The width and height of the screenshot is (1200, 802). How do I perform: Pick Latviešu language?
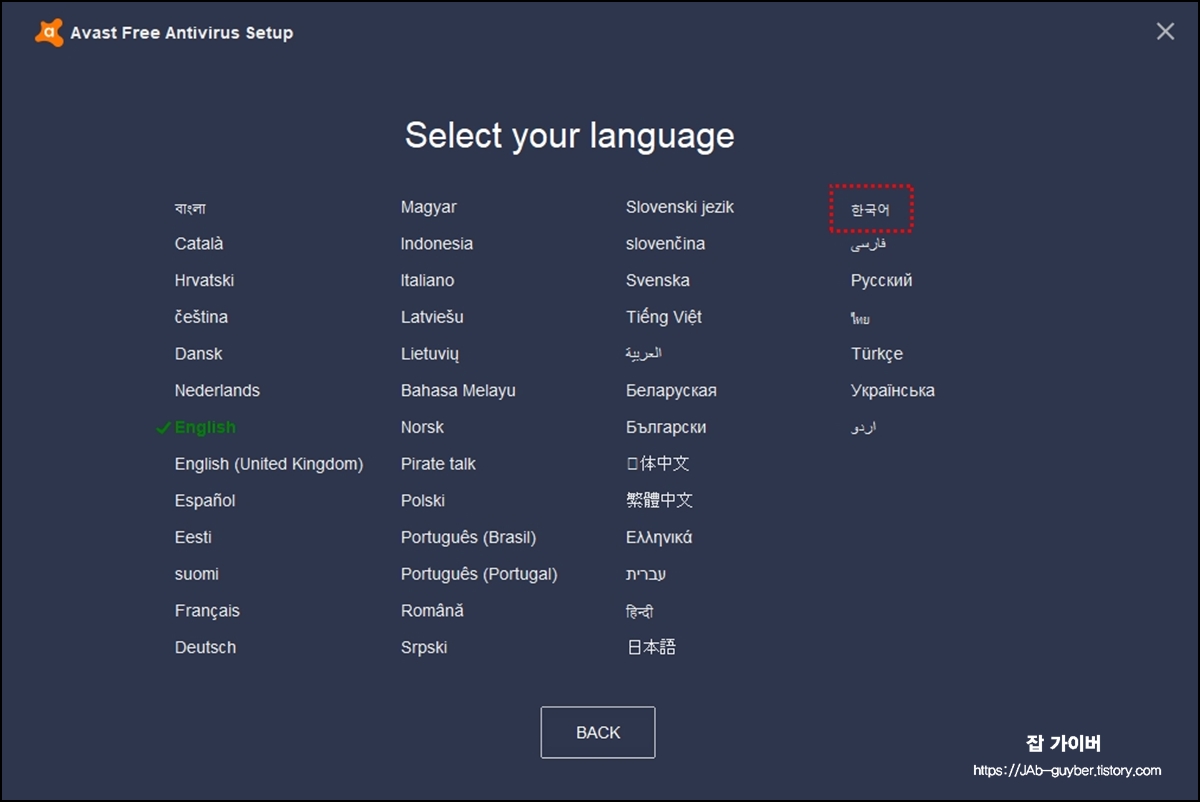click(x=432, y=317)
